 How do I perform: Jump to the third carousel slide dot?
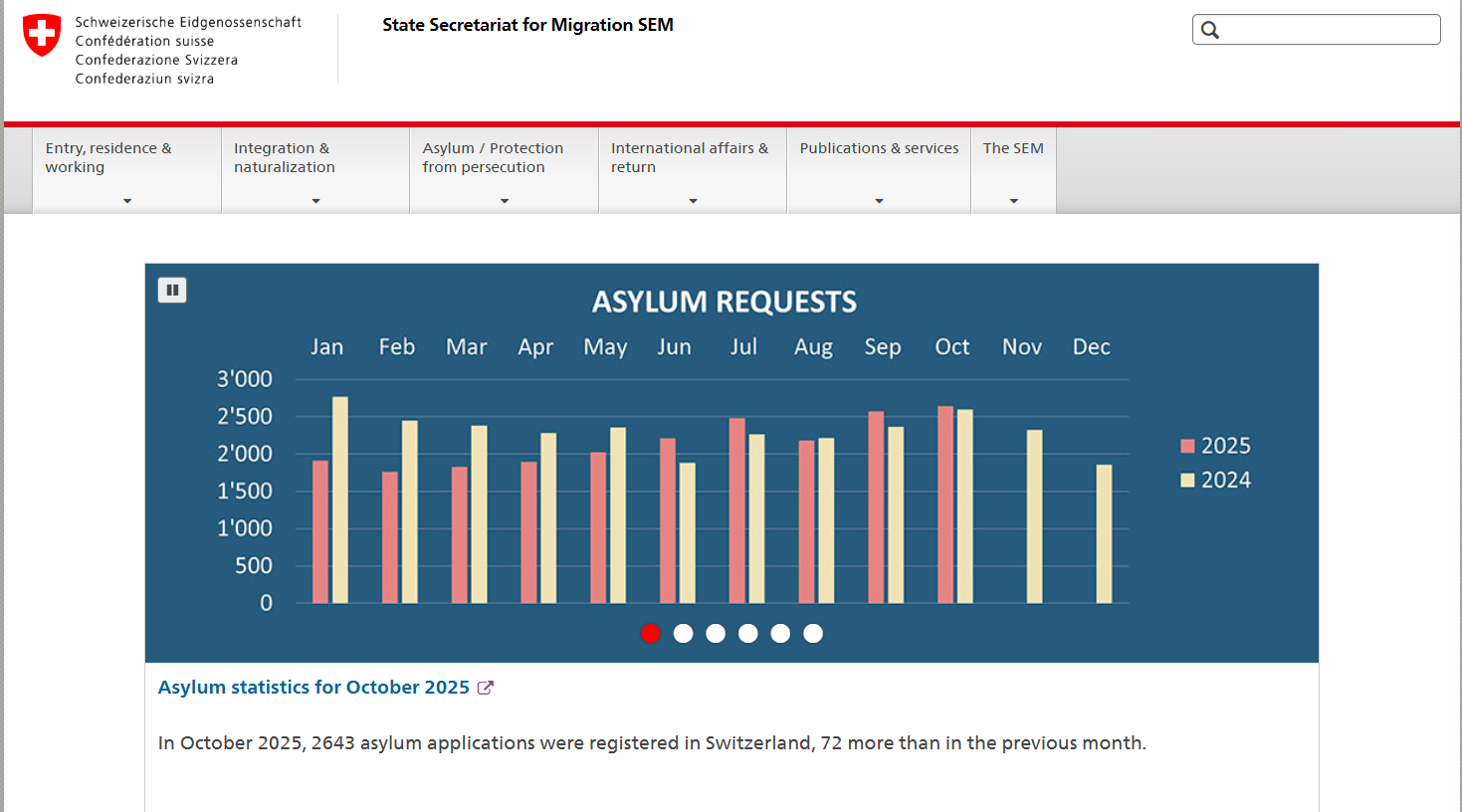716,634
